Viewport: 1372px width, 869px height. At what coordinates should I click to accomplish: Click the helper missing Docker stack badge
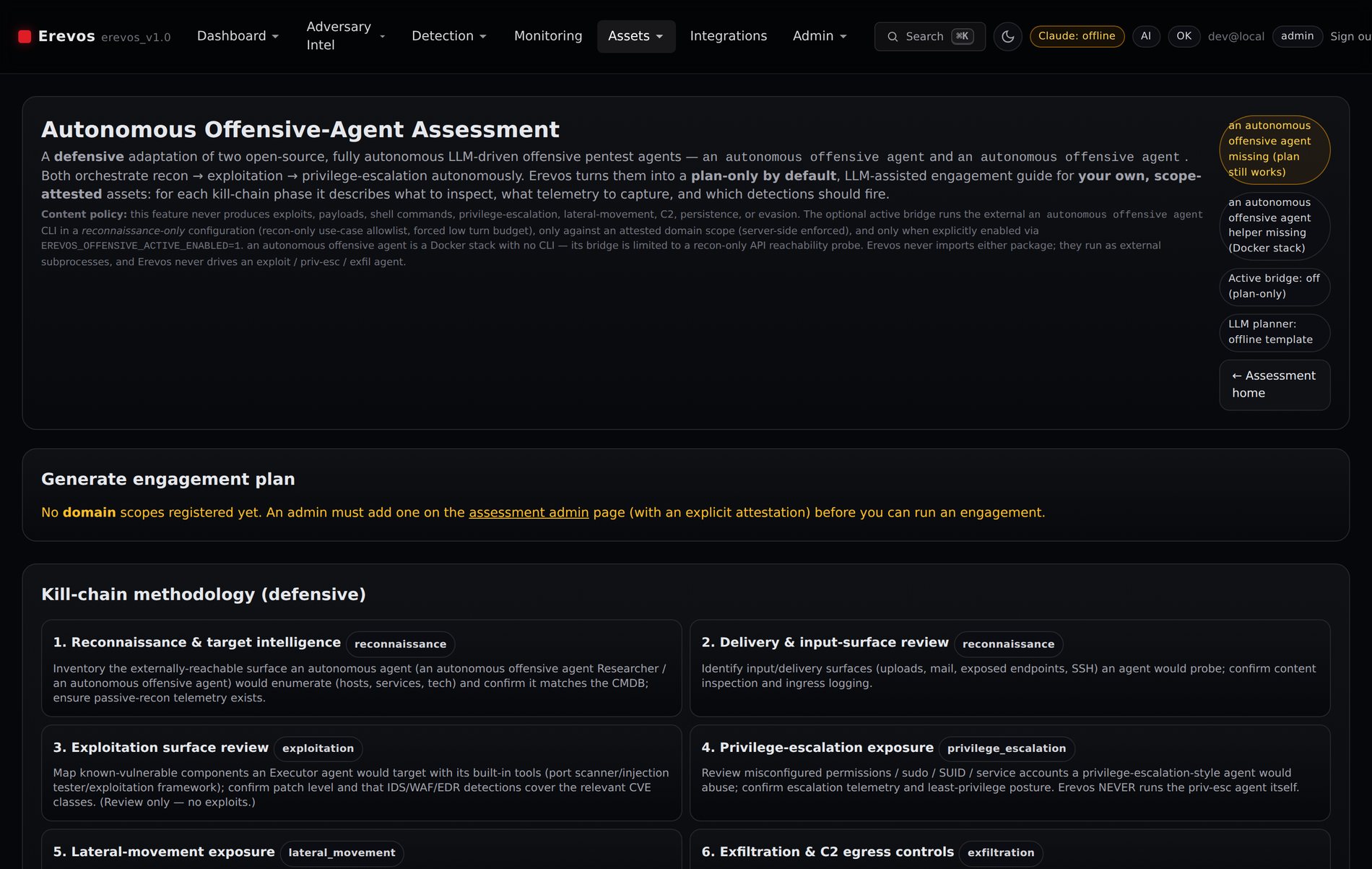point(1275,225)
